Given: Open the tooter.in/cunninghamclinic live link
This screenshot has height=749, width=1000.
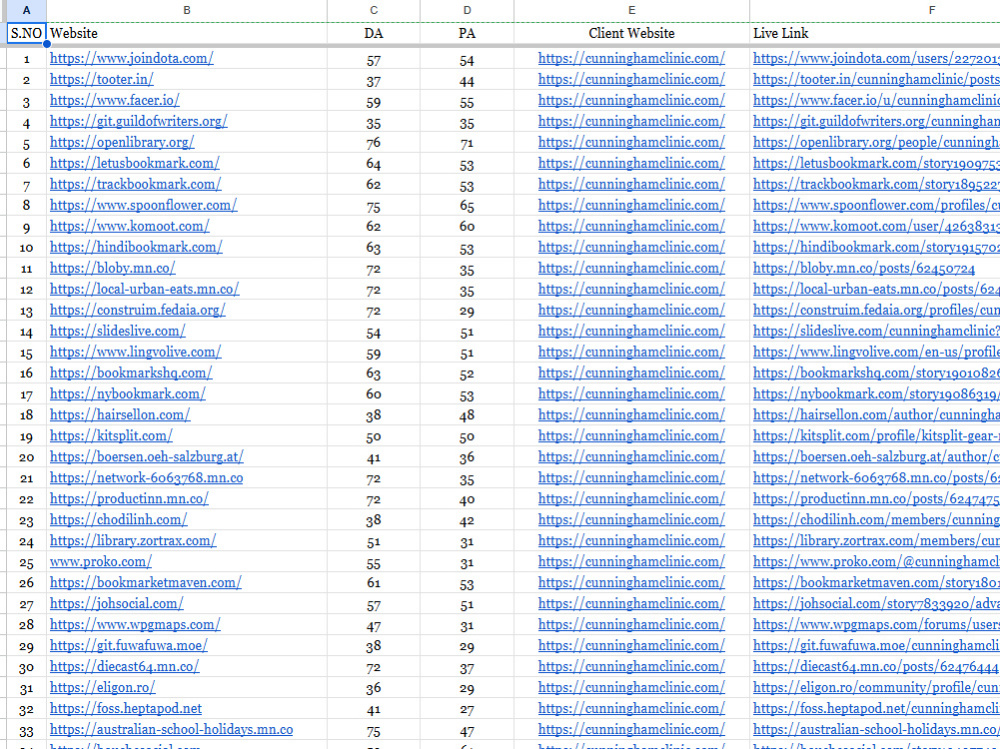Looking at the screenshot, I should [x=876, y=79].
